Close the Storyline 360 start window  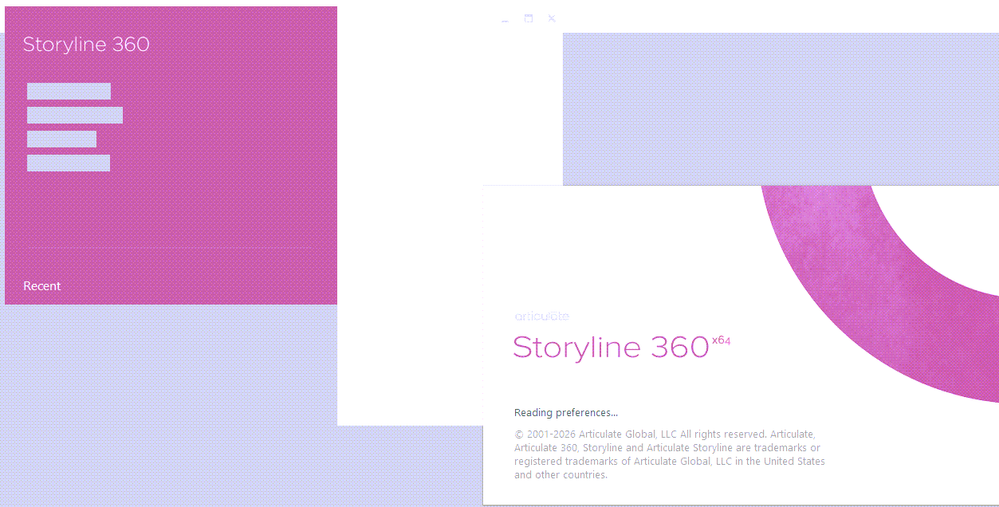(552, 18)
